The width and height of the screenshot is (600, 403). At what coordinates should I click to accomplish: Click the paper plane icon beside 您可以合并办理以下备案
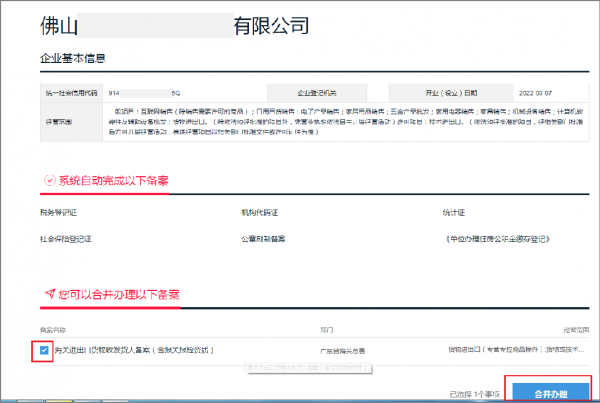click(48, 295)
